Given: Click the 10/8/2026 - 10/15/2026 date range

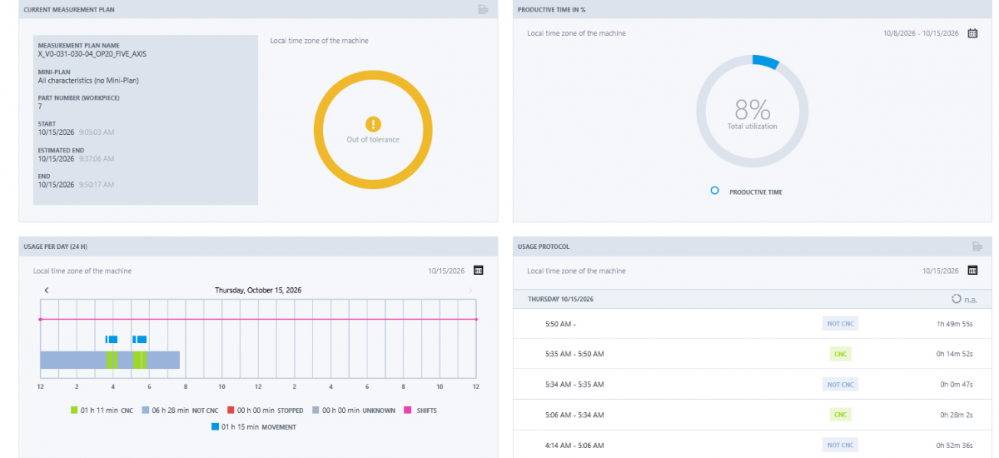Looking at the screenshot, I should [x=921, y=33].
